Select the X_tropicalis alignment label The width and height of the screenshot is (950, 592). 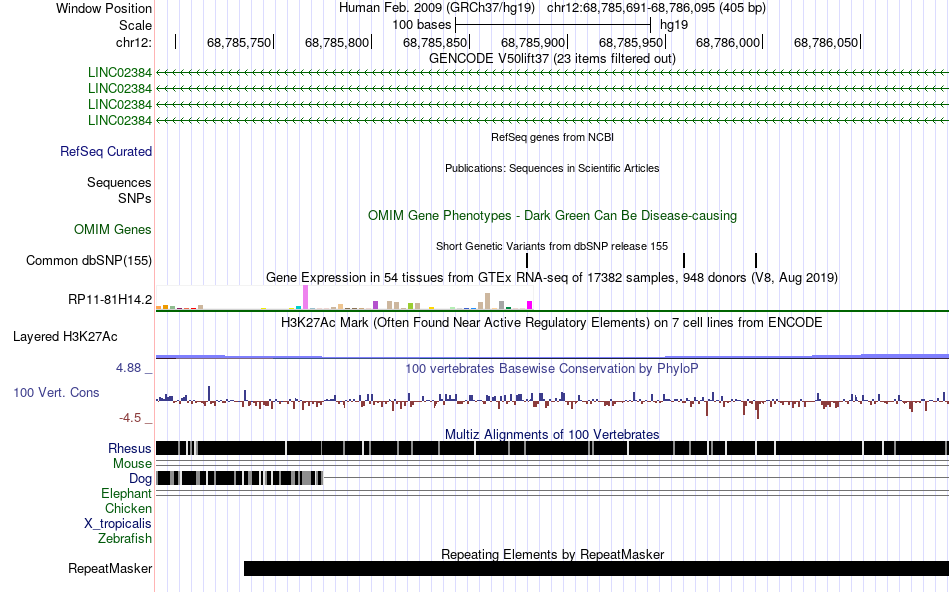tap(118, 524)
